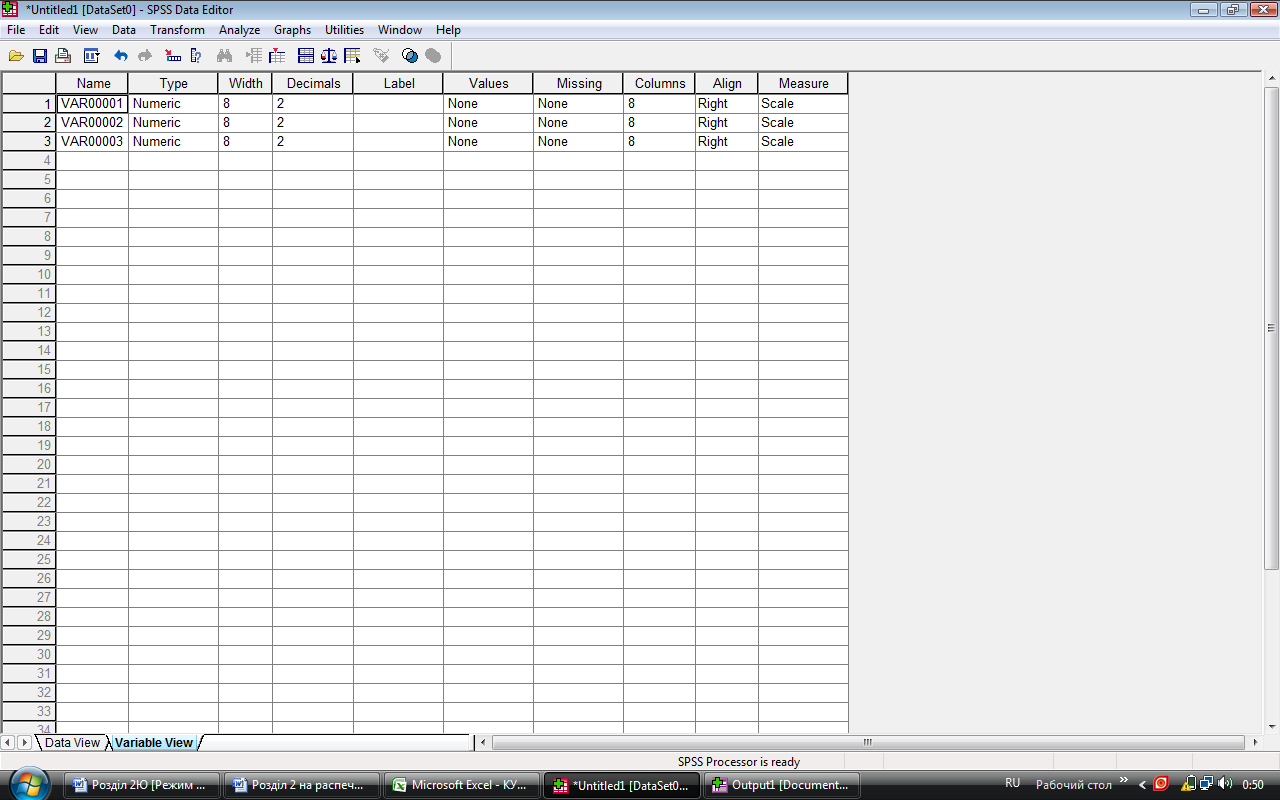Click the Measure column header
1280x800 pixels.
(803, 83)
